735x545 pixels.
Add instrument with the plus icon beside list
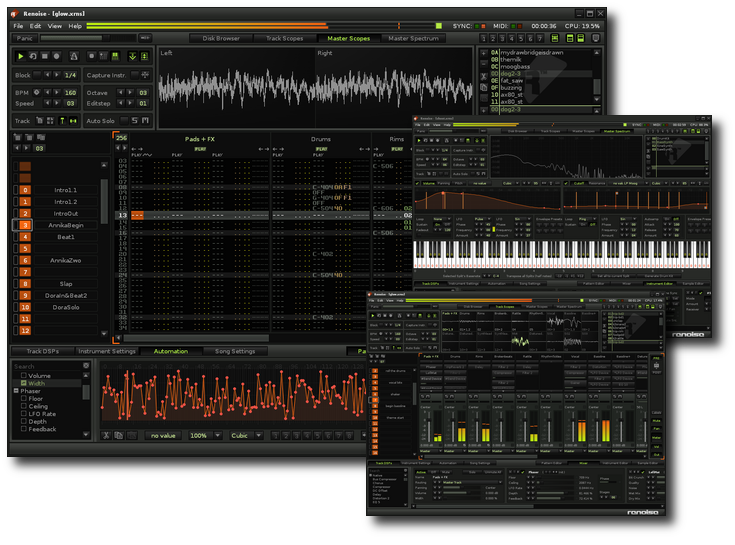coord(484,53)
